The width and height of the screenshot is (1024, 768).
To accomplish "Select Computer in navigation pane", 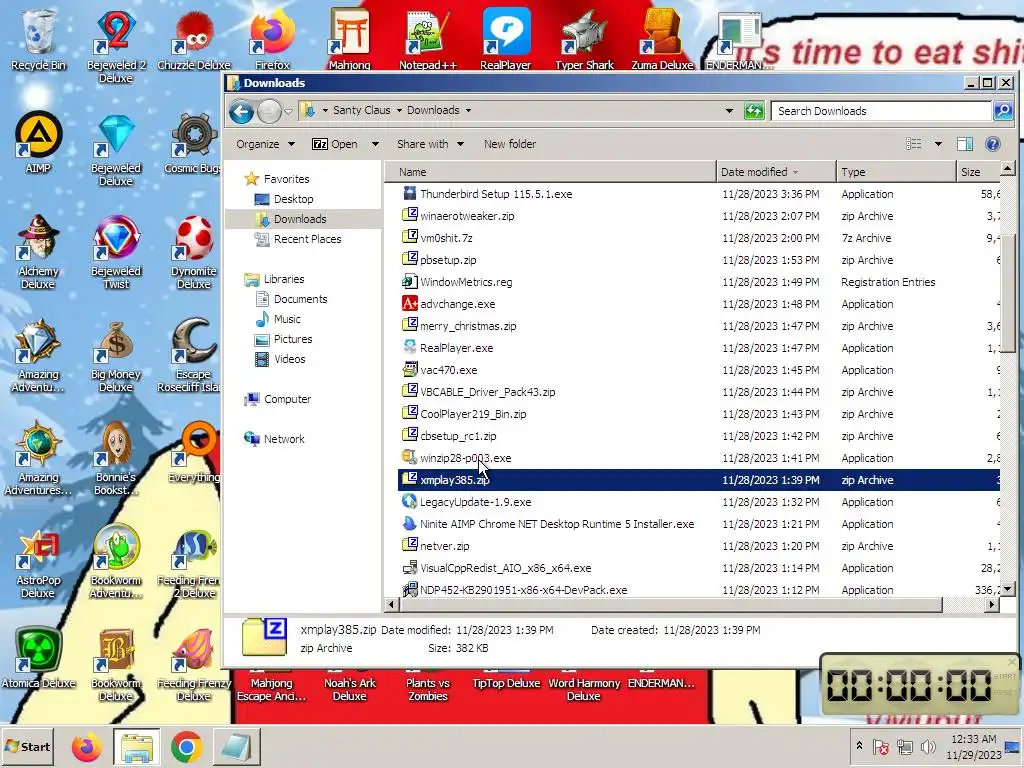I will [x=278, y=399].
